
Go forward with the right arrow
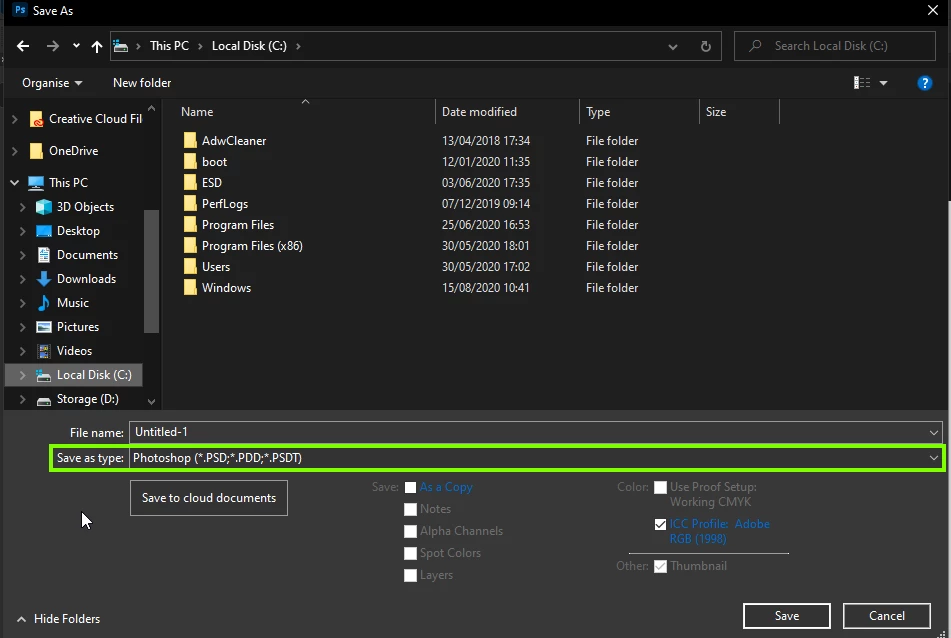pyautogui.click(x=53, y=46)
